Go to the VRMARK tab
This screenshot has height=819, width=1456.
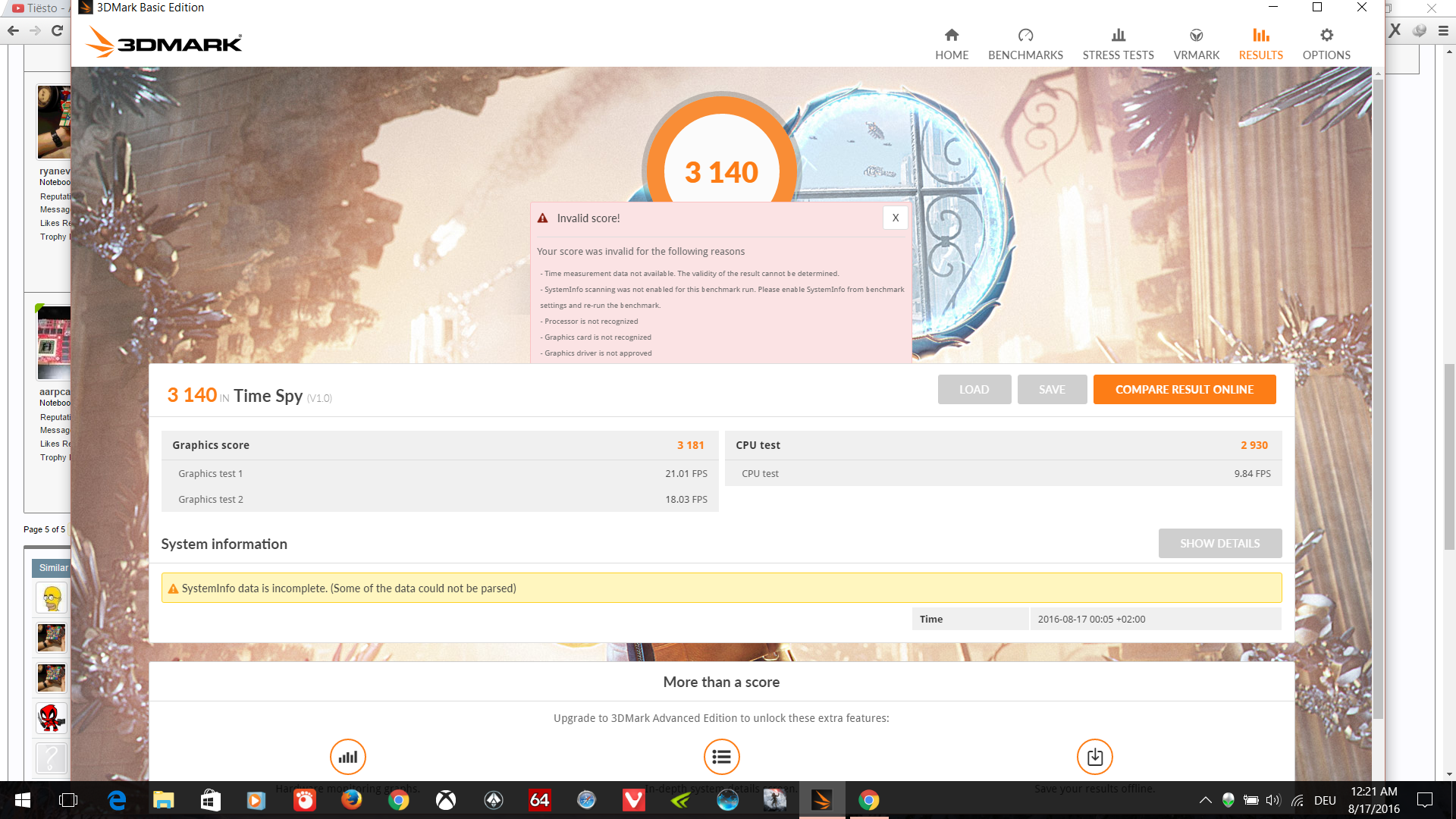coord(1196,44)
